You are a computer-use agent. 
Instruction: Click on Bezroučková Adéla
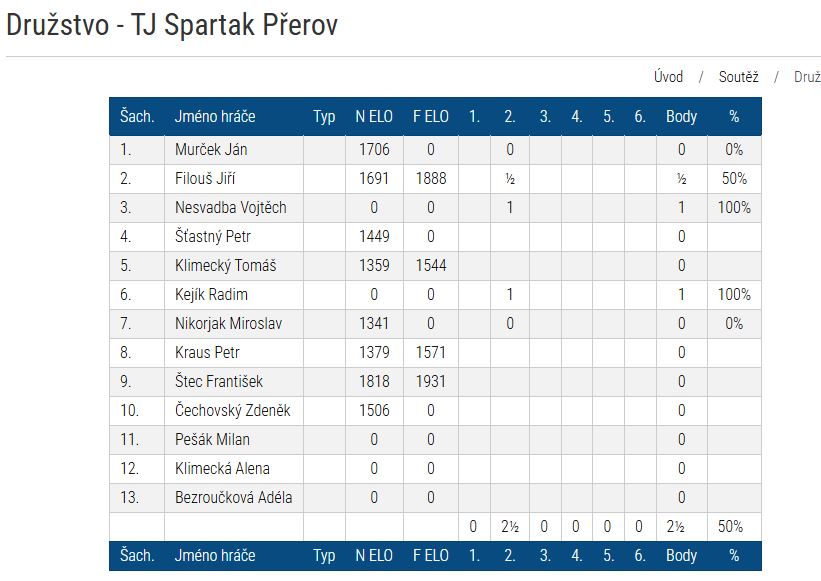point(233,498)
